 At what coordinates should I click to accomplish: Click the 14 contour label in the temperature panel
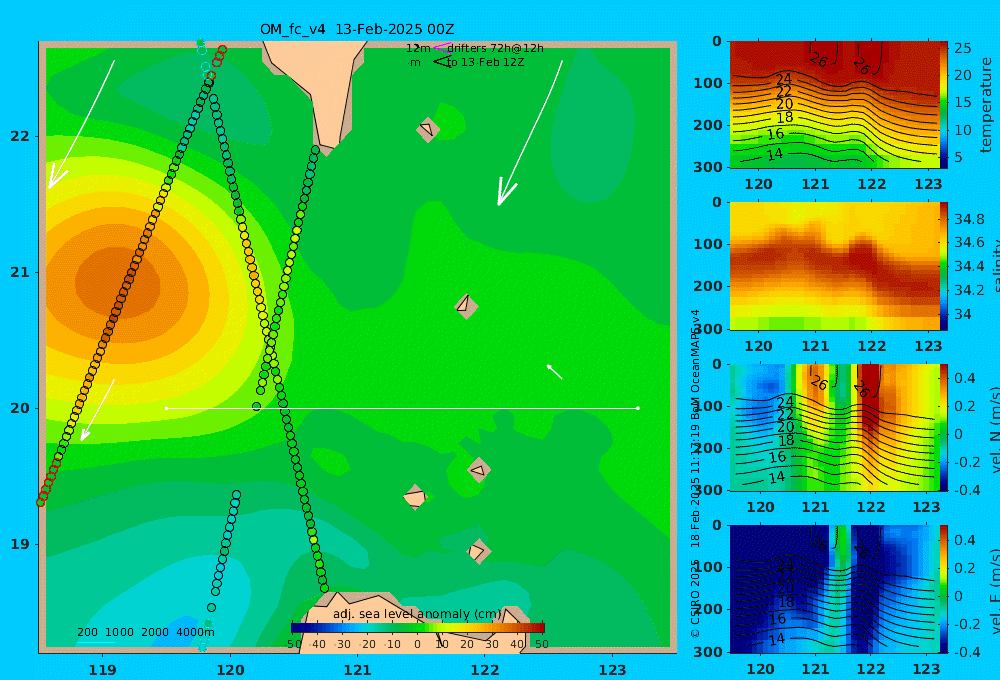coord(775,154)
